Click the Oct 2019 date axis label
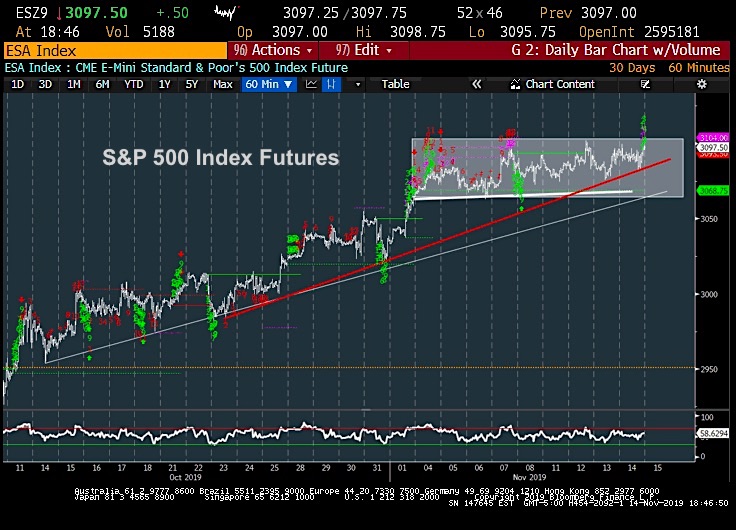 [185, 477]
